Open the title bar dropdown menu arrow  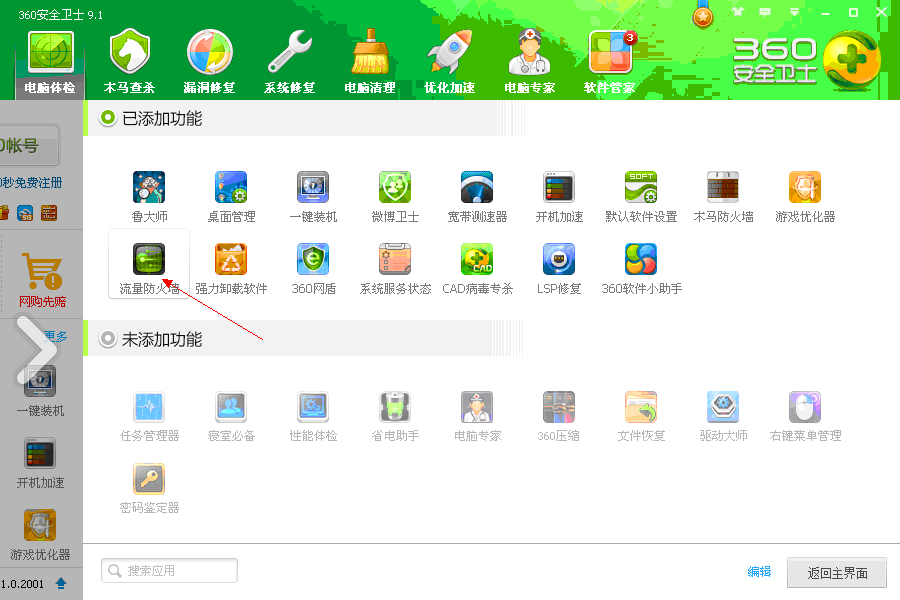click(794, 12)
